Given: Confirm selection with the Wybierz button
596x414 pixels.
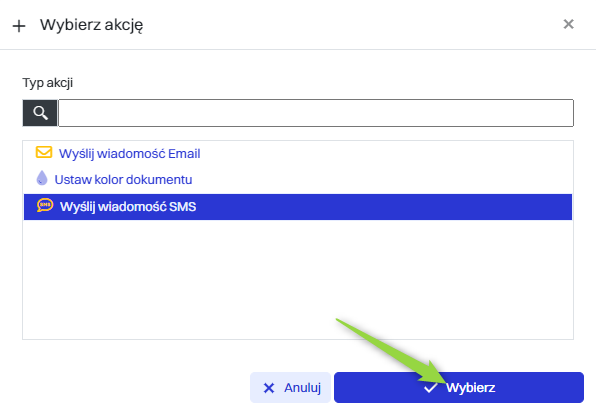Looking at the screenshot, I should click(x=459, y=387).
